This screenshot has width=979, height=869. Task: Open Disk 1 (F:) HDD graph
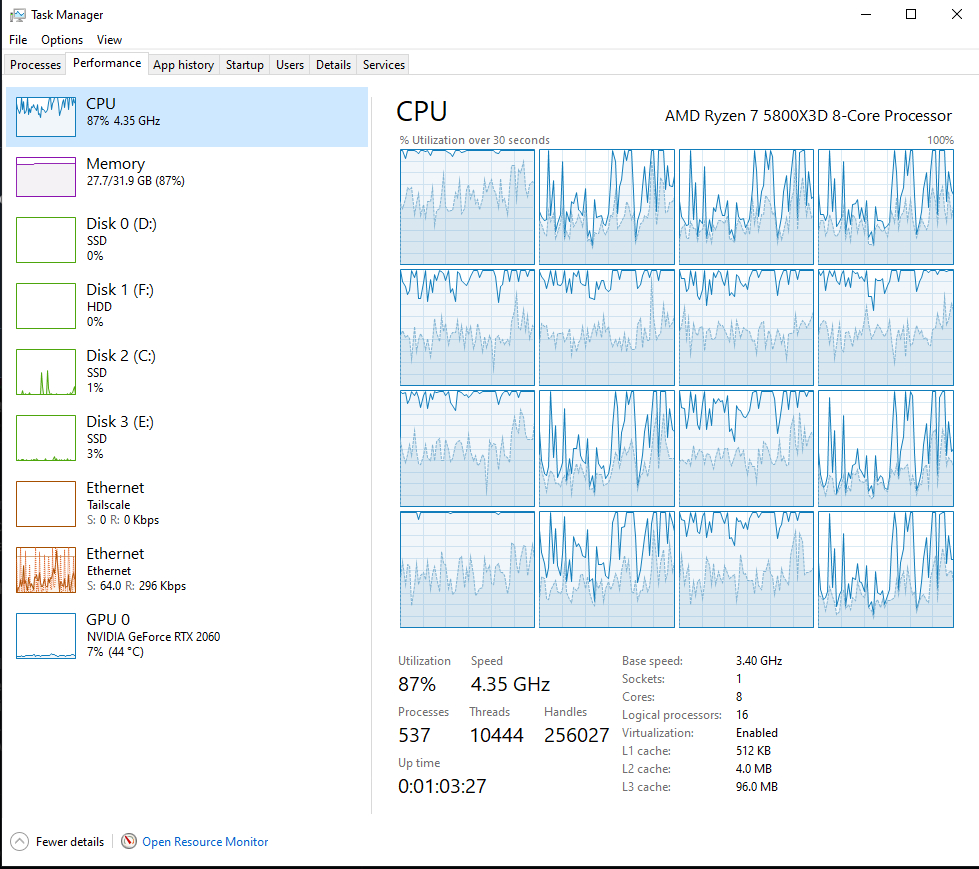click(46, 306)
